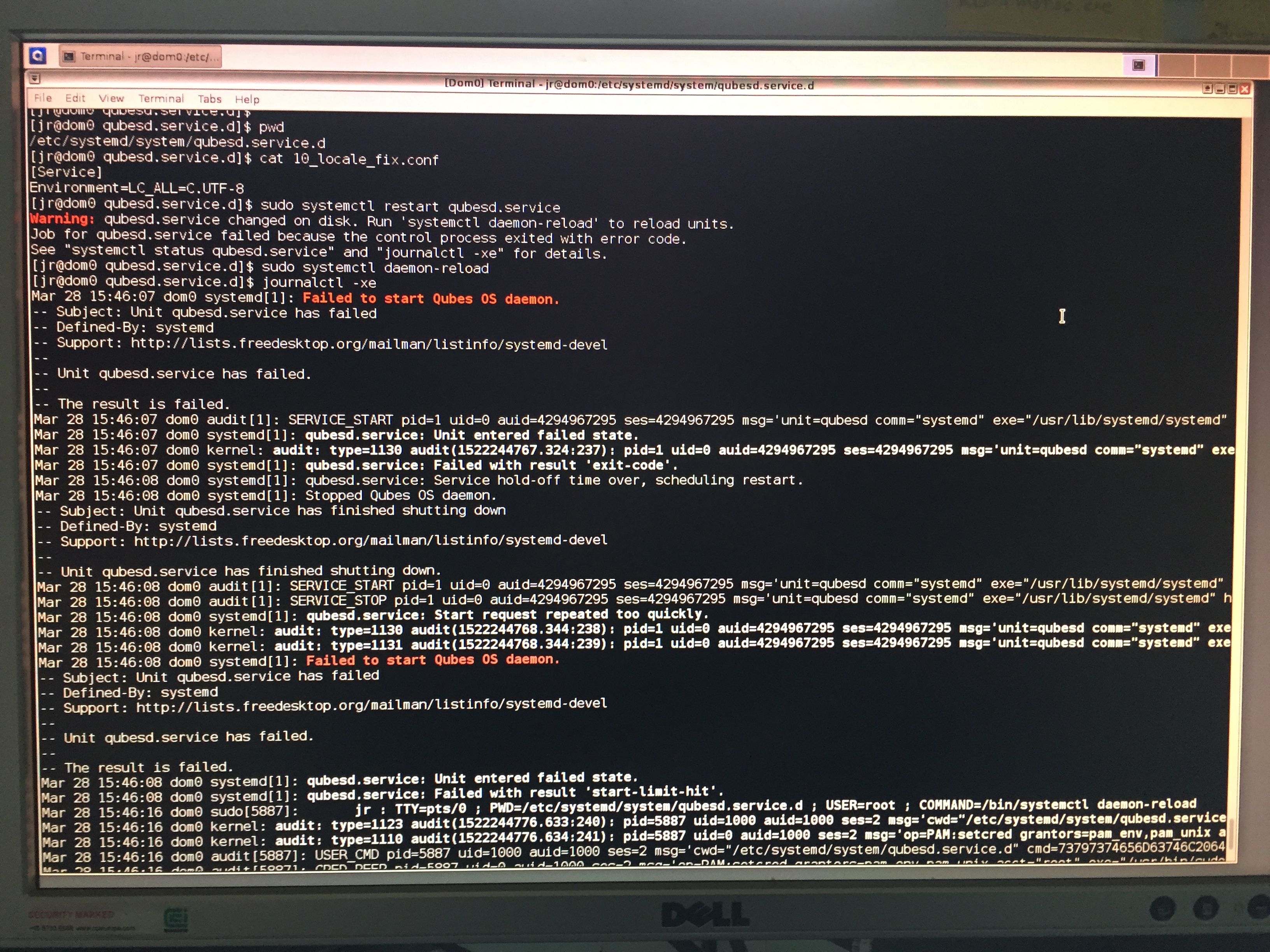Screen dimensions: 1270x952
Task: Open the Qubes application menu icon
Action: (x=37, y=56)
